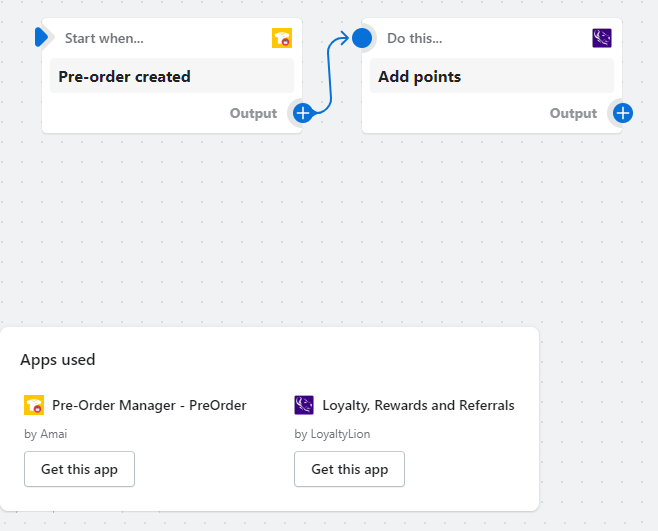658x531 pixels.
Task: Click the Start when... header label
Action: (104, 38)
